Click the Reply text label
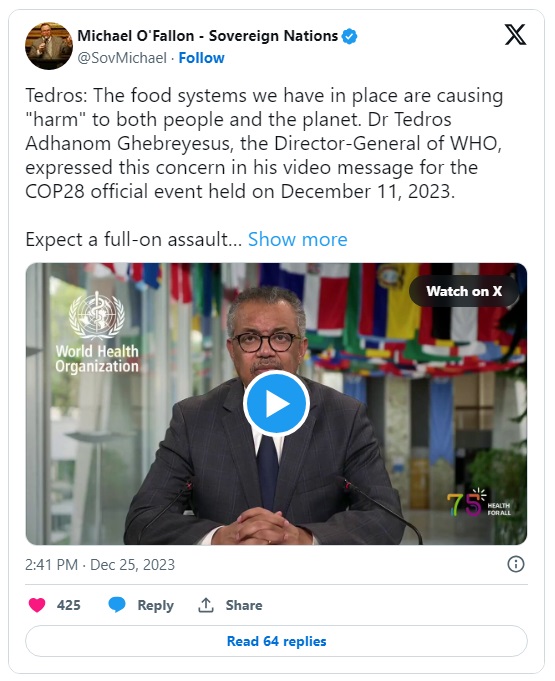This screenshot has height=681, width=555. 155,605
